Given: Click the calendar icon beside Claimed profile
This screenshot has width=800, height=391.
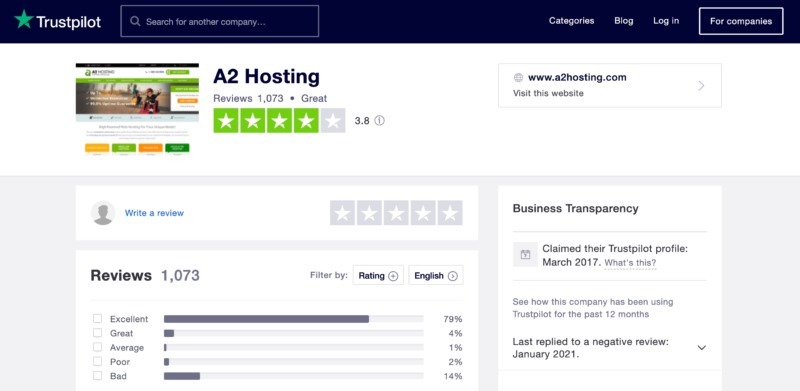Looking at the screenshot, I should tap(525, 254).
